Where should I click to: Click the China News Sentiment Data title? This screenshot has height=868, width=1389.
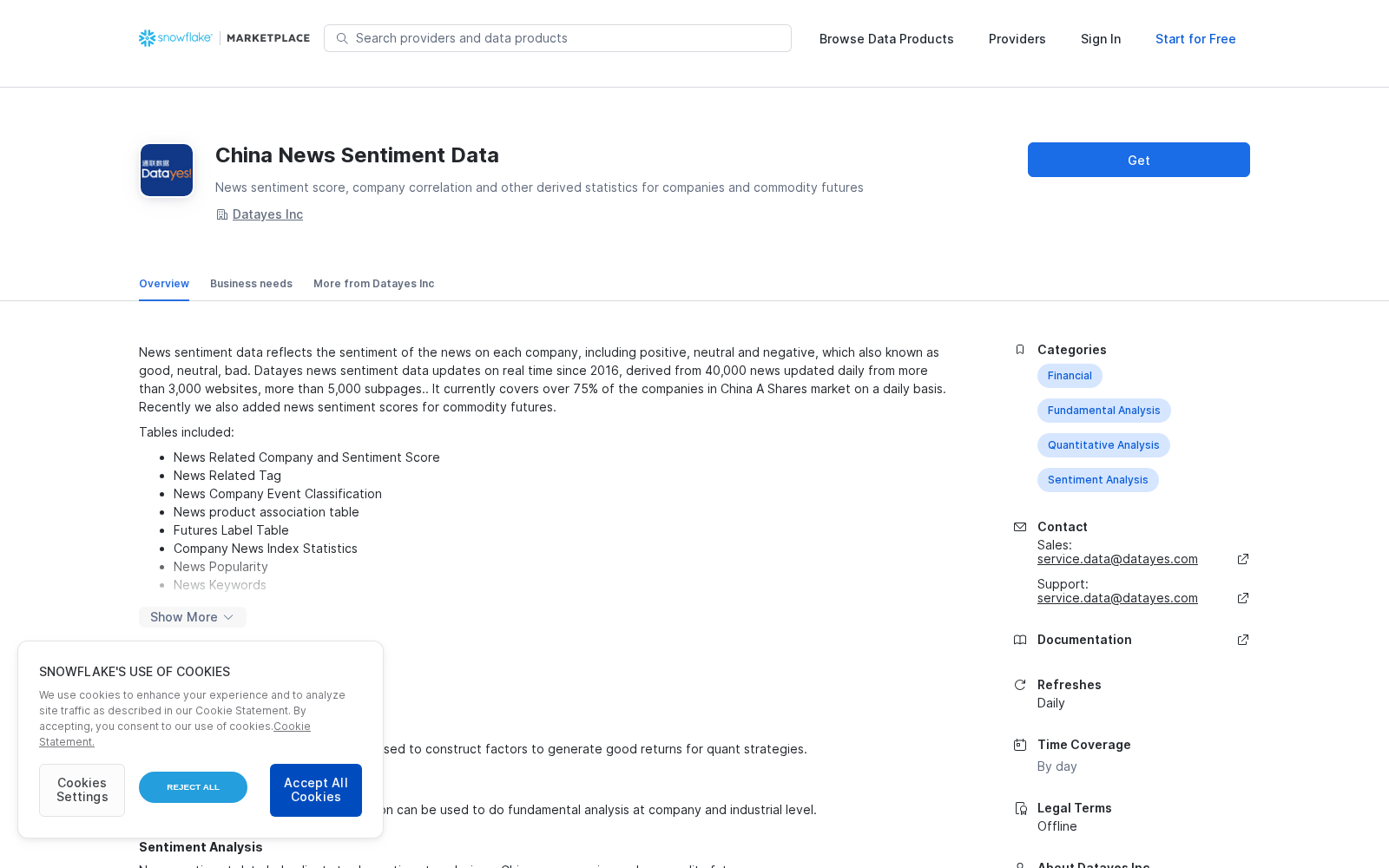coord(357,155)
